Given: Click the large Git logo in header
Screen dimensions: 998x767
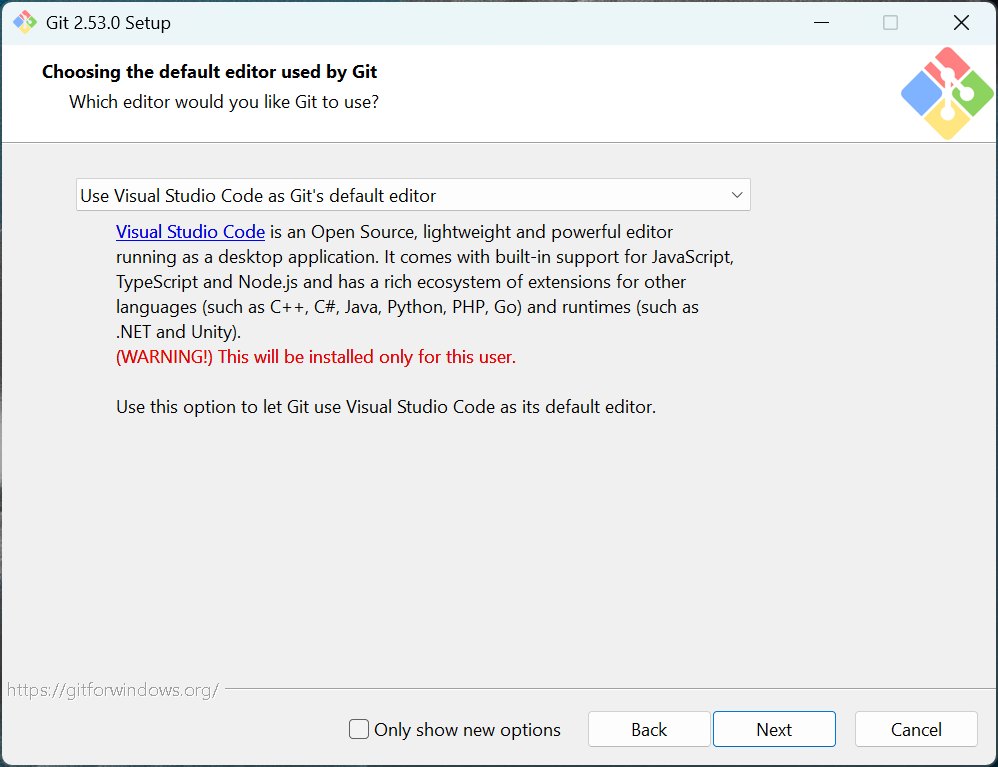Looking at the screenshot, I should (947, 94).
